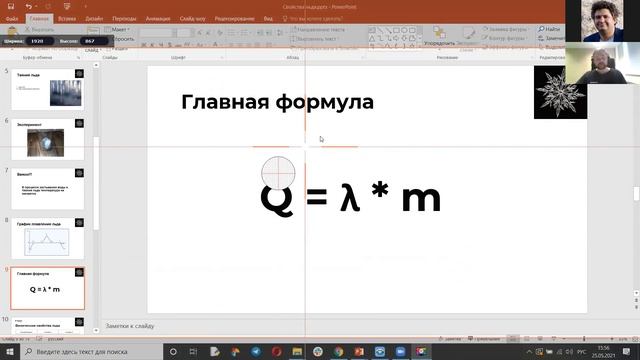Click the Q = λ * m formula text

point(351,198)
